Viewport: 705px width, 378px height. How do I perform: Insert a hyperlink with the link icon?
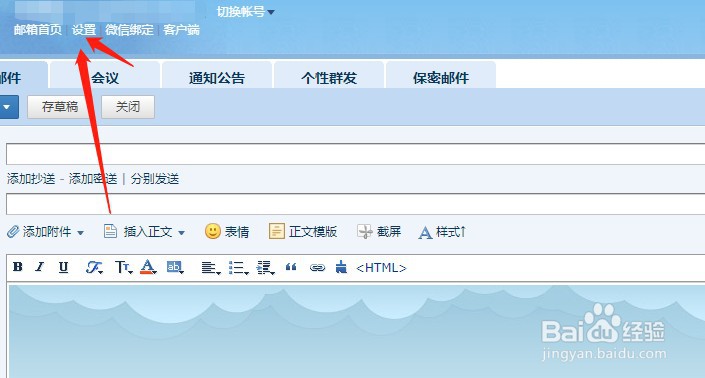pos(317,268)
